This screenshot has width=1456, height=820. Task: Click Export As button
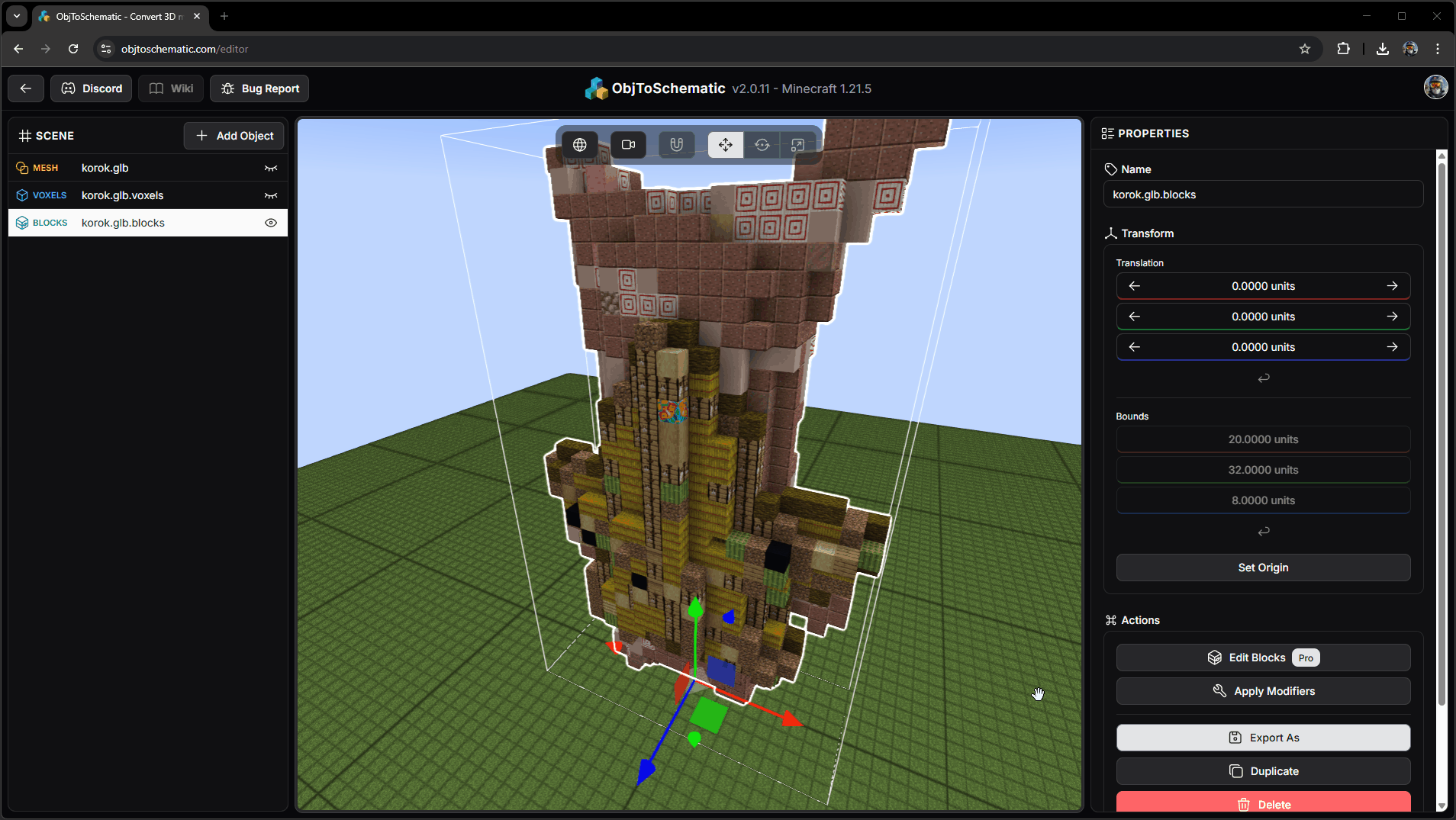(x=1263, y=738)
